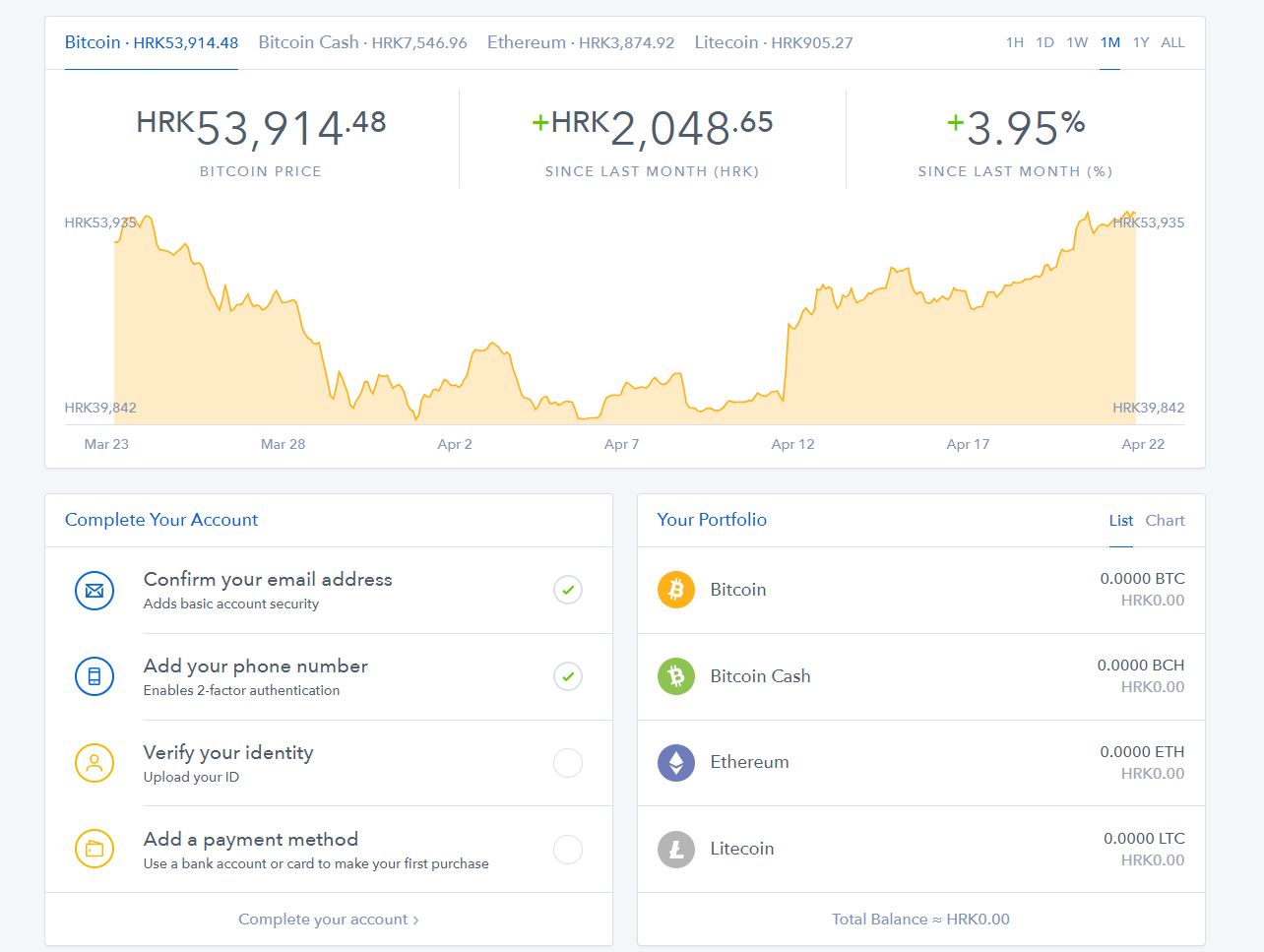
Task: Click the checkmark next to Confirm your email
Action: pos(568,591)
